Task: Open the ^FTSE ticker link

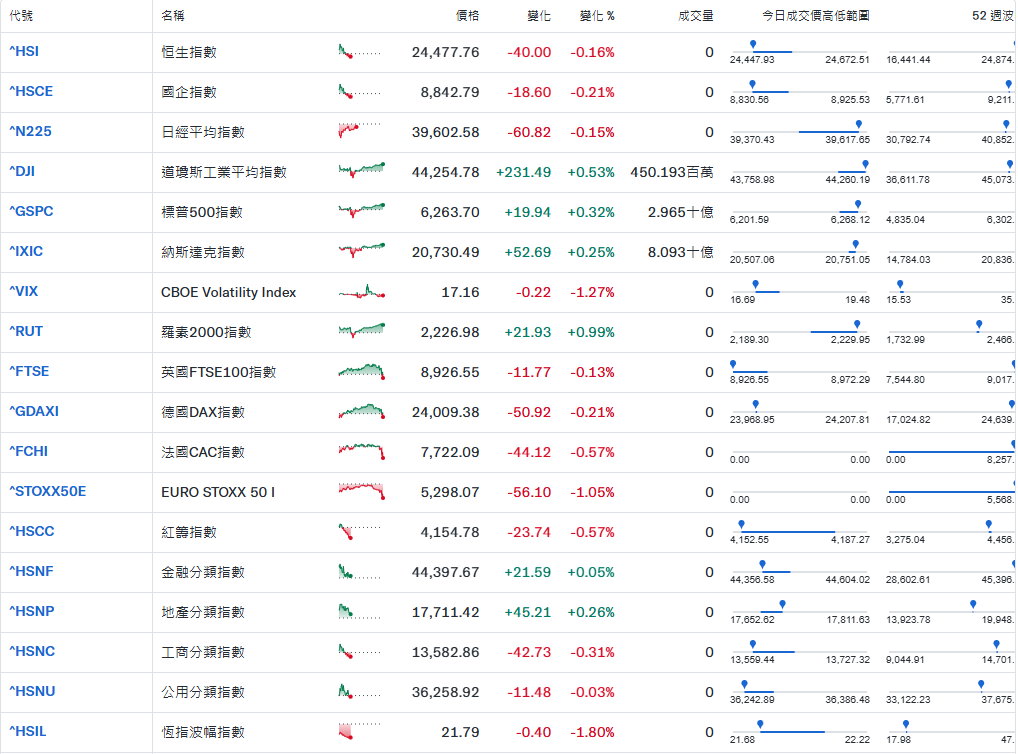Action: [x=29, y=371]
